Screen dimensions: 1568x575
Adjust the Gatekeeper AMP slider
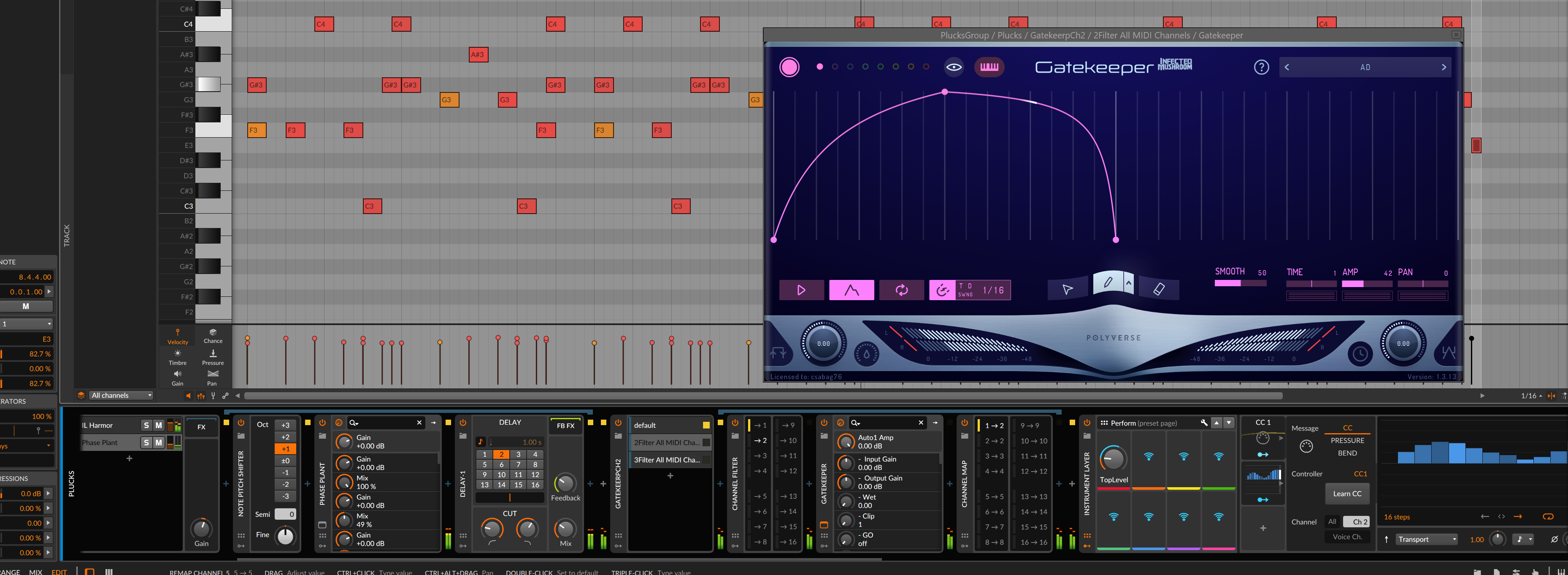(x=1367, y=284)
